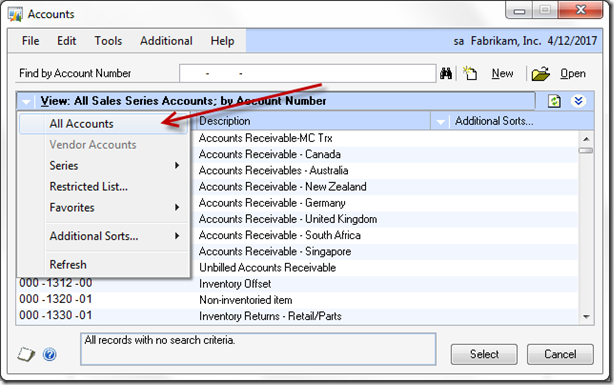Screen dimensions: 614x385
Task: Open the blue help question icon
Action: [x=50, y=354]
